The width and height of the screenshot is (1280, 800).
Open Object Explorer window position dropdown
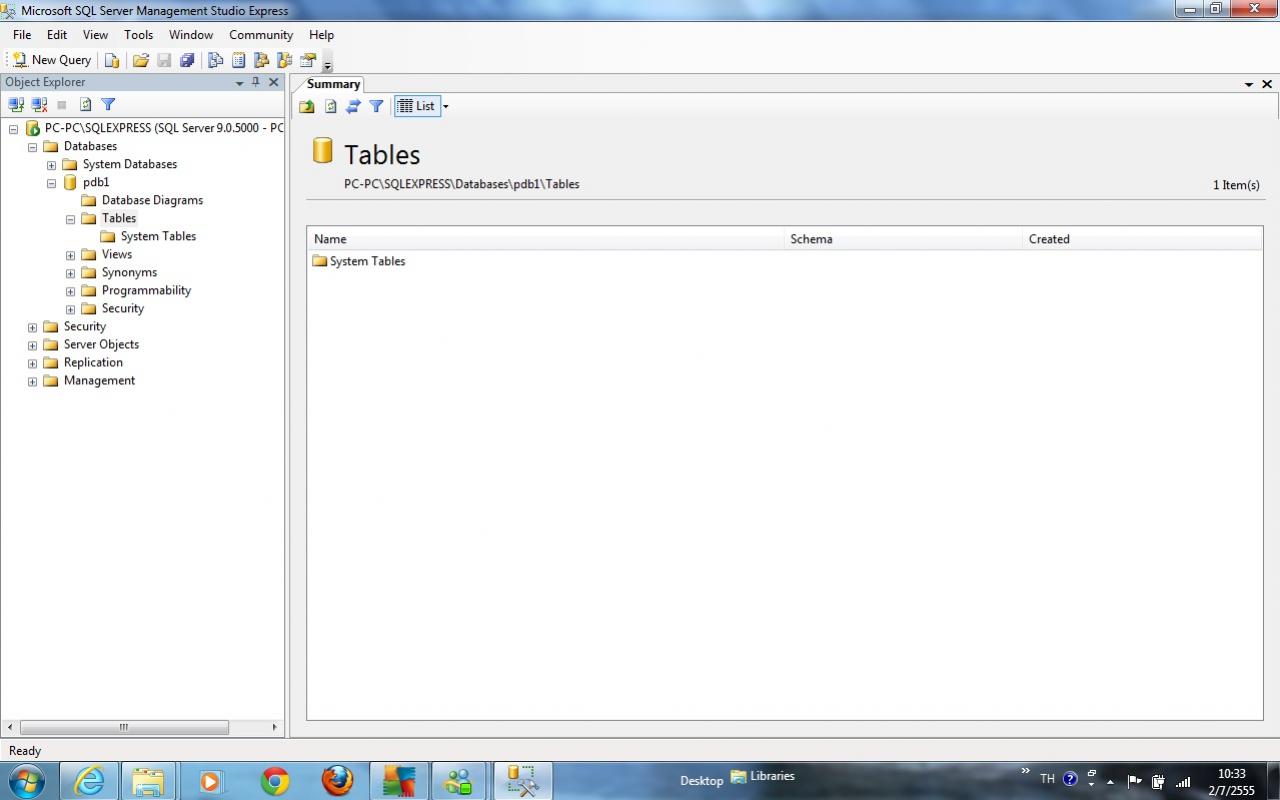(239, 83)
